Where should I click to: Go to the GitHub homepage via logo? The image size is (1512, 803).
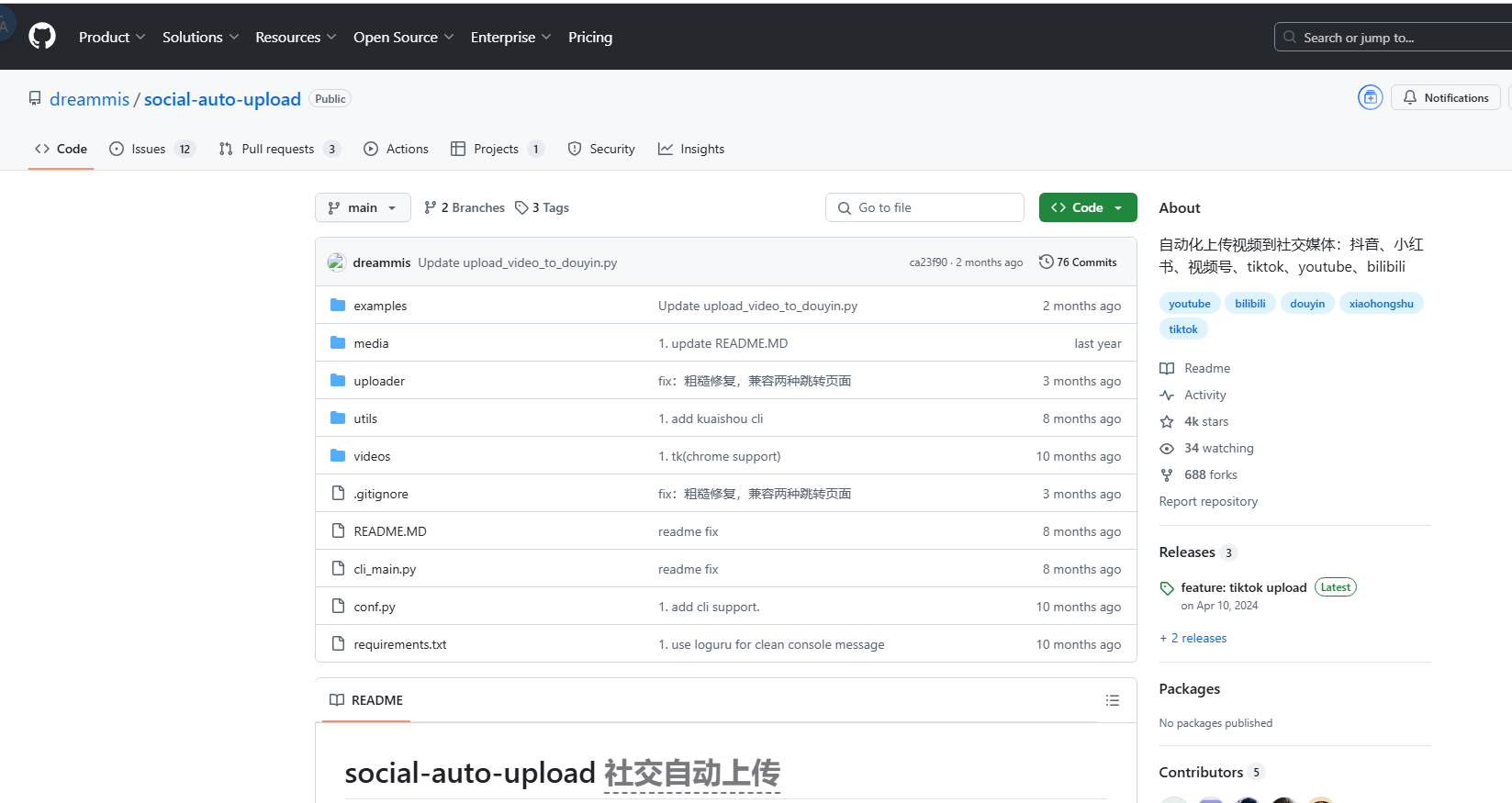(x=42, y=37)
